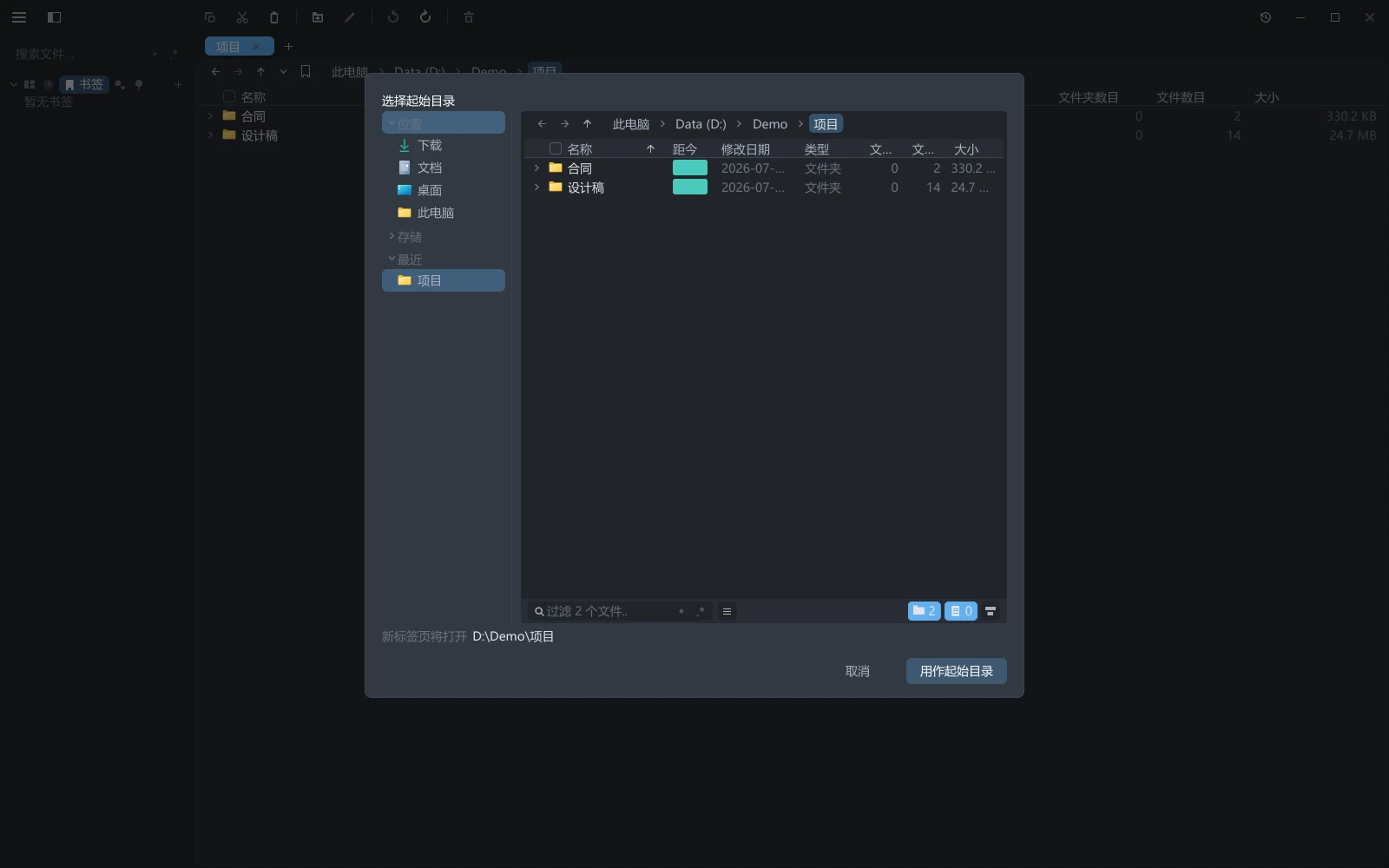Open the hamburger main menu
The height and width of the screenshot is (868, 1389).
[19, 17]
